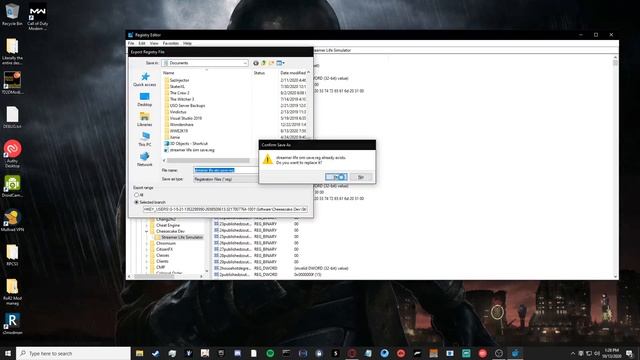Viewport: 640px width, 360px height.
Task: Open Spotify from taskbar
Action: pyautogui.click(x=270, y=353)
